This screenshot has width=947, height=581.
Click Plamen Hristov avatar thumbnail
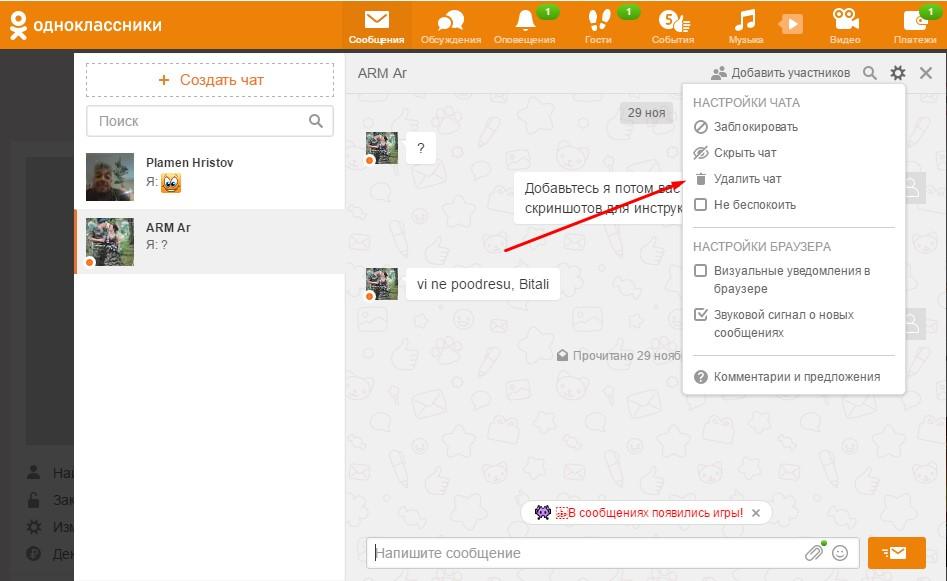coord(110,177)
